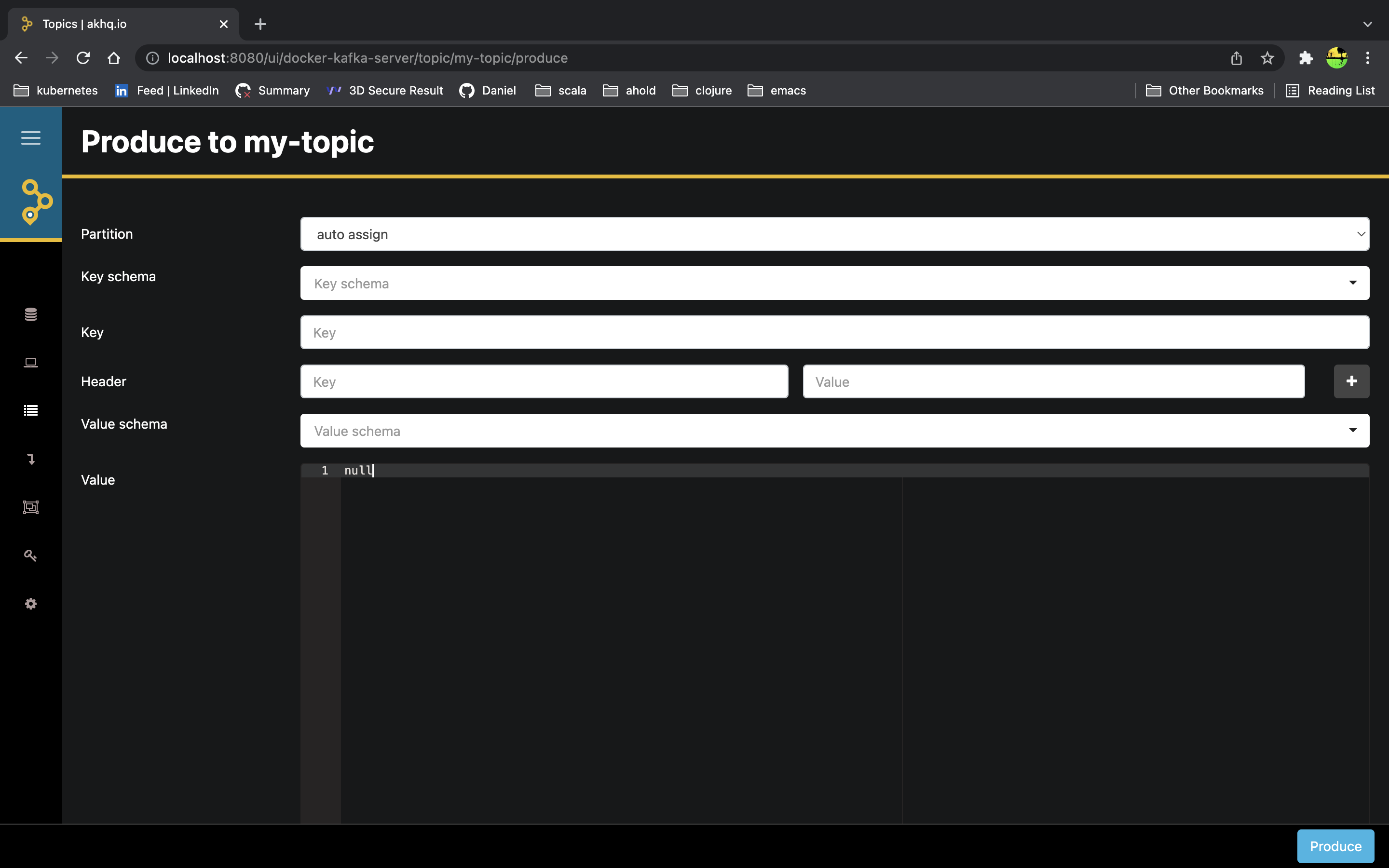This screenshot has width=1389, height=868.
Task: Click the Header Value input field
Action: coord(1053,382)
